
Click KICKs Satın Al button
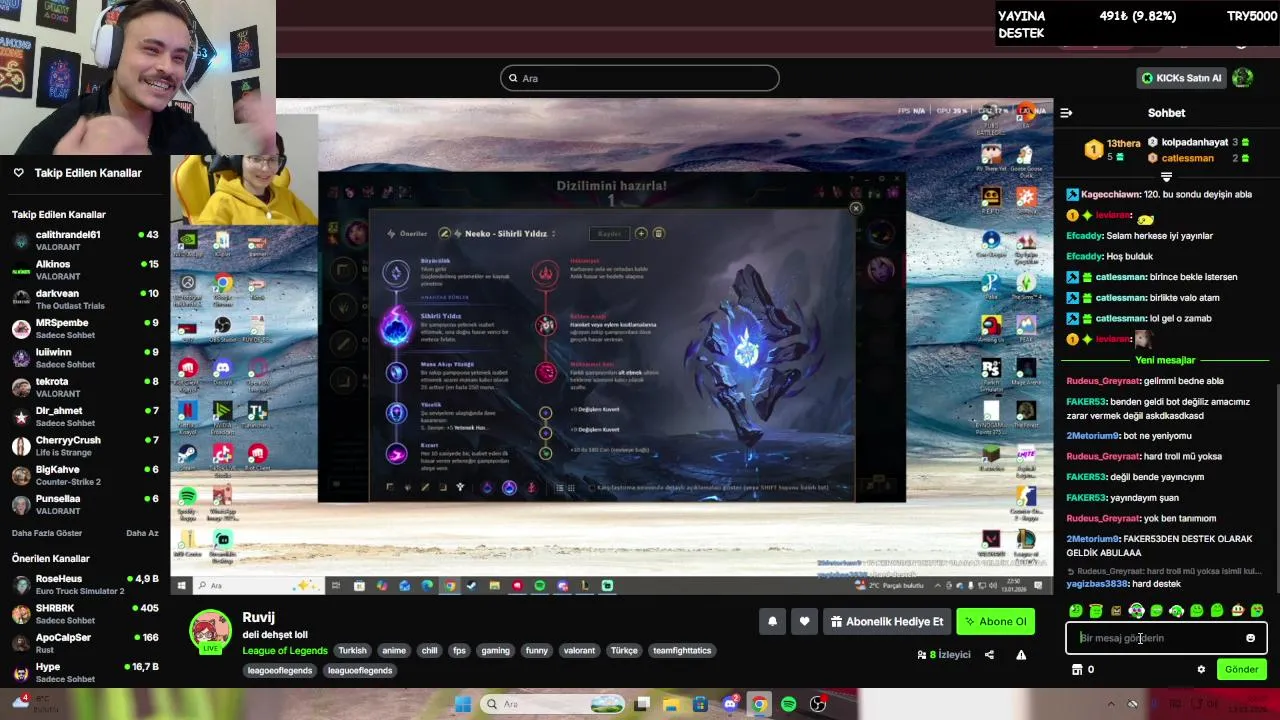click(1181, 78)
